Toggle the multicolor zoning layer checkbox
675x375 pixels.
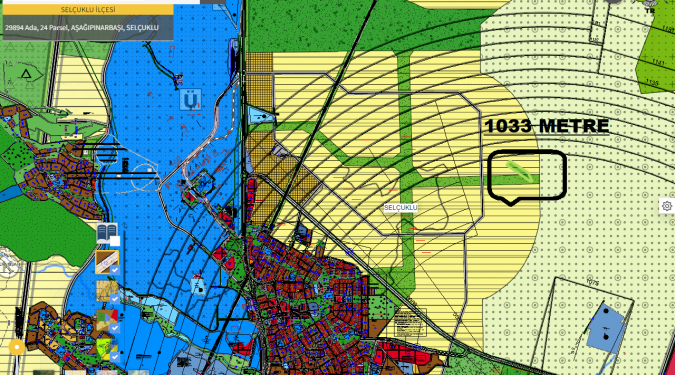pos(115,328)
